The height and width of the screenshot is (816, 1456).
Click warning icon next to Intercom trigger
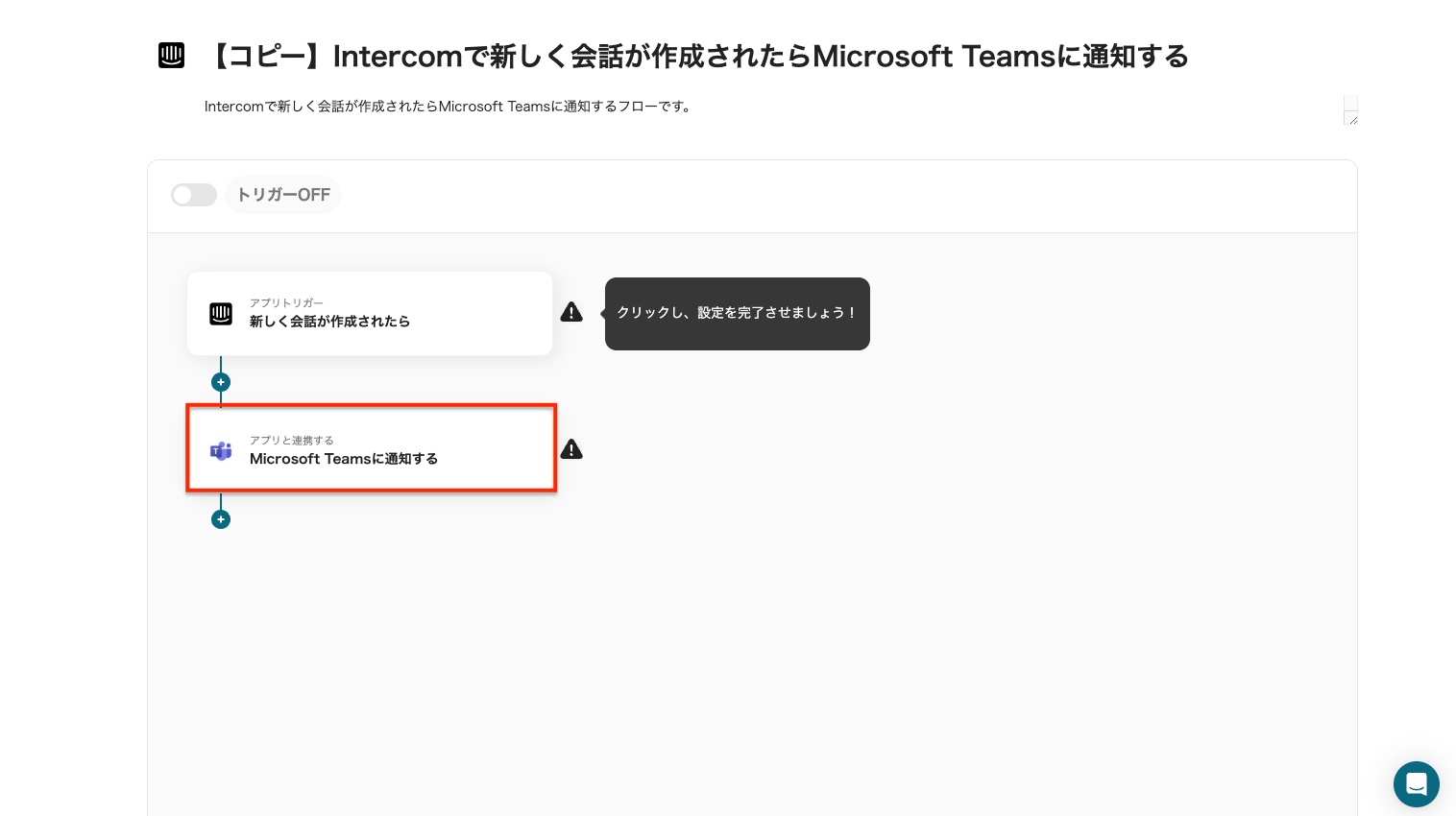[x=571, y=312]
